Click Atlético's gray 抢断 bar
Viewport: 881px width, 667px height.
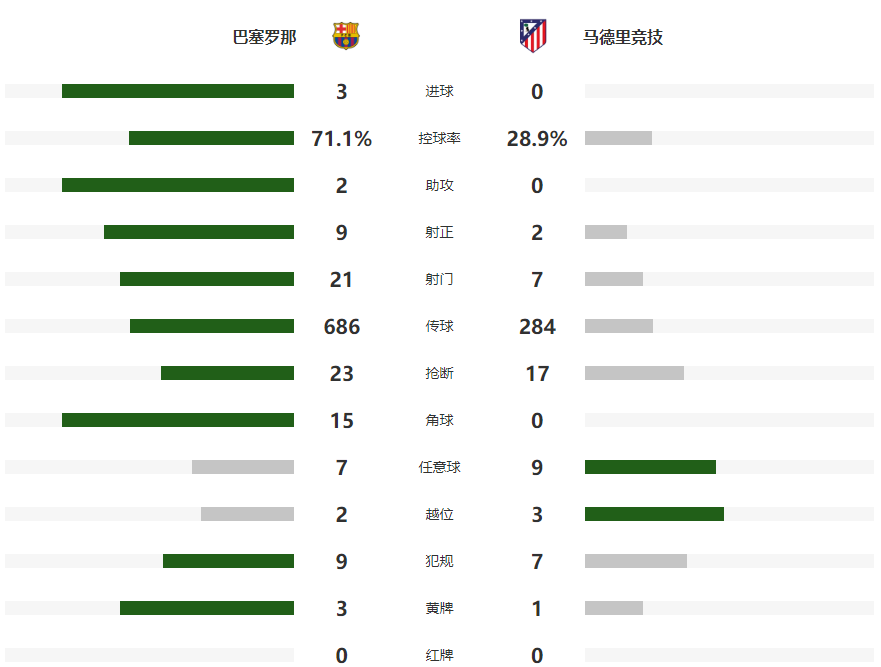click(x=634, y=373)
